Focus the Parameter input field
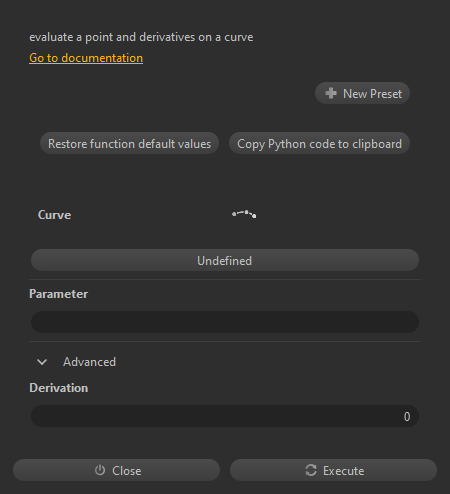This screenshot has height=494, width=450. pyautogui.click(x=225, y=322)
